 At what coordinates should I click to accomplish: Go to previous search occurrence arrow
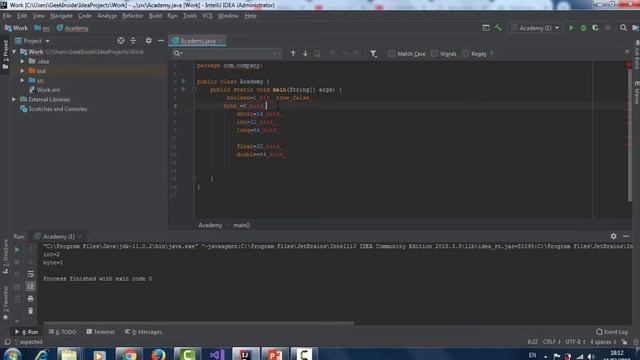click(x=293, y=53)
